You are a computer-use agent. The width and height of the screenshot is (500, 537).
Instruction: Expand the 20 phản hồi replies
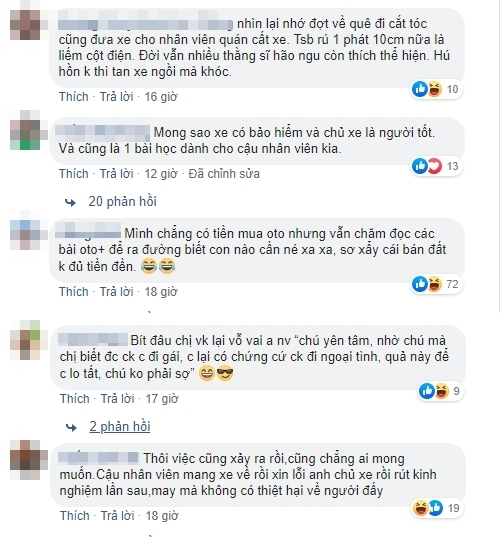click(x=122, y=201)
